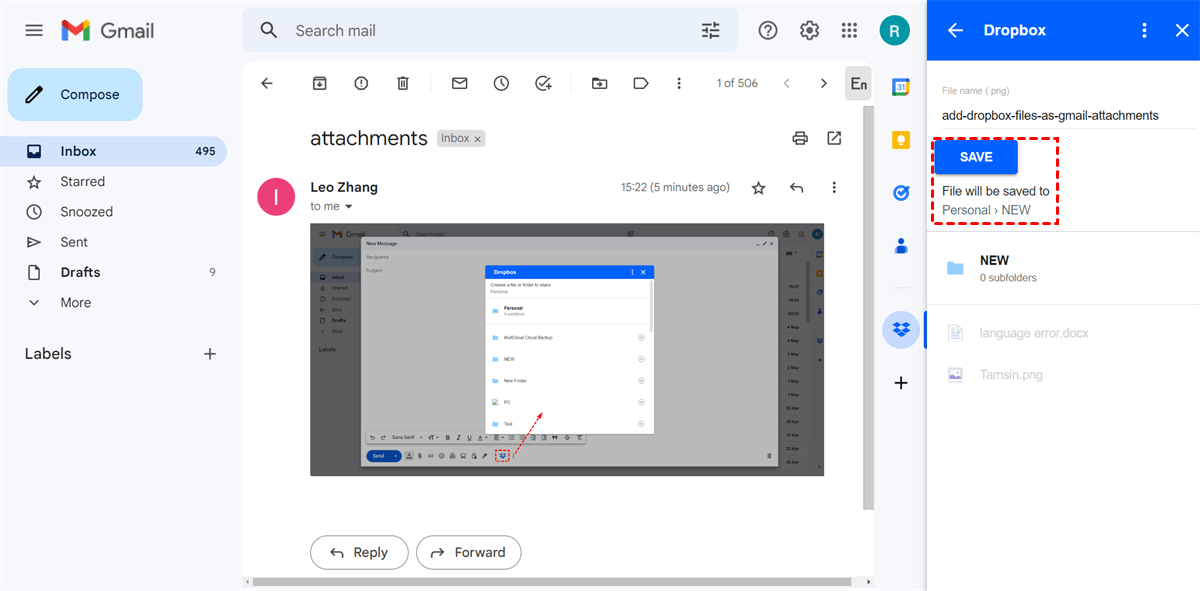Image resolution: width=1200 pixels, height=591 pixels.
Task: Reply using the arrow icon
Action: tap(796, 187)
